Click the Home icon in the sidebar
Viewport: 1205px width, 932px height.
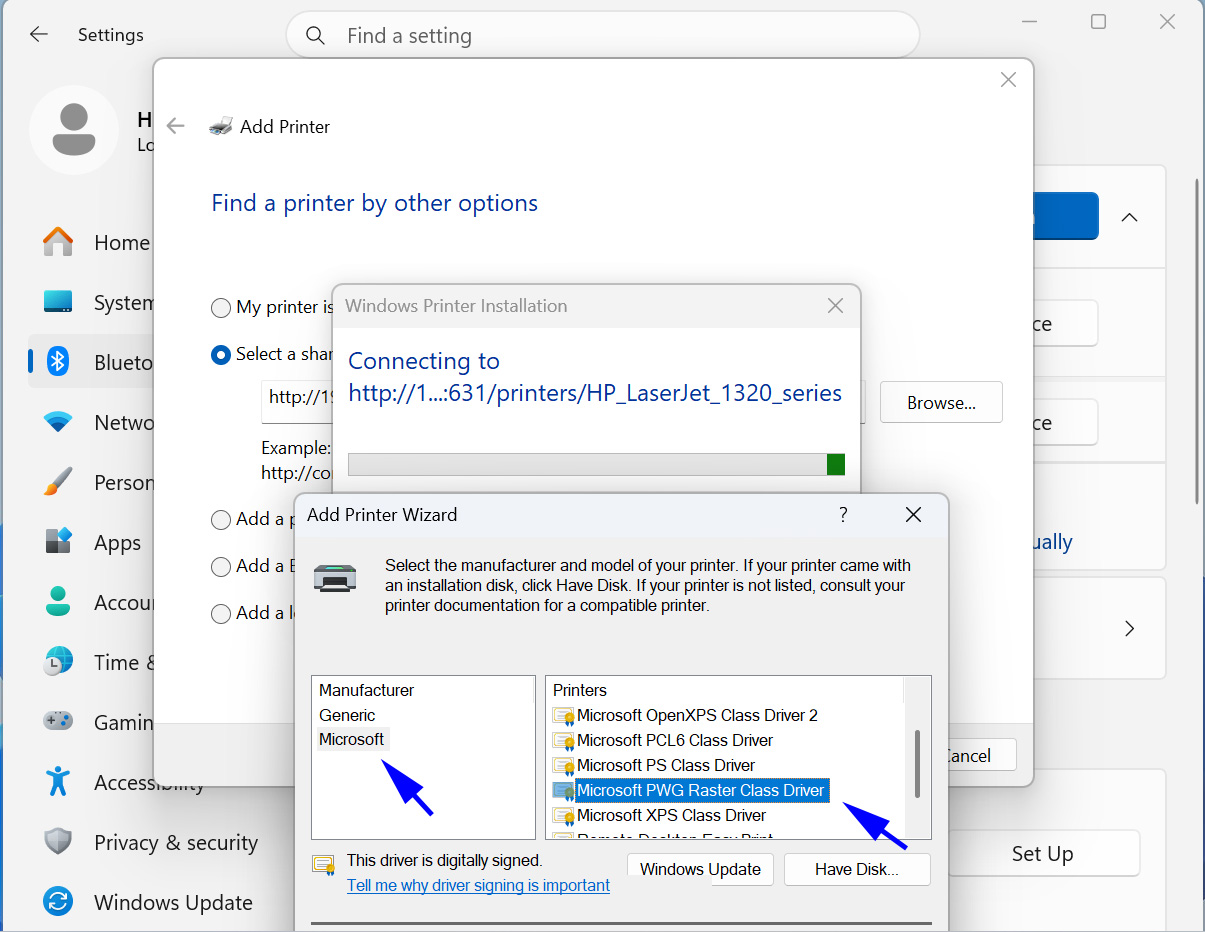[58, 242]
